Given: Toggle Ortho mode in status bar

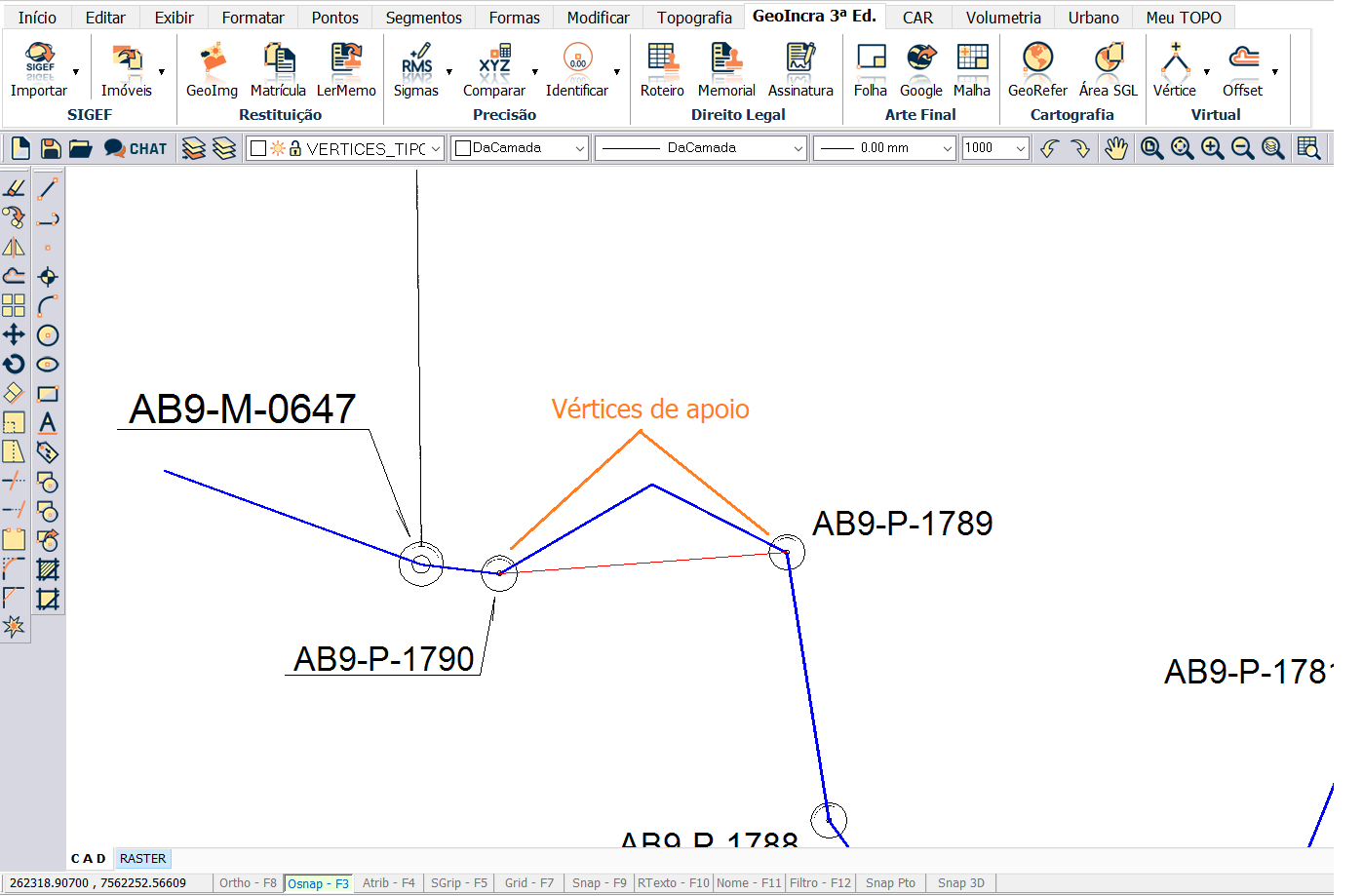Looking at the screenshot, I should pos(248,883).
